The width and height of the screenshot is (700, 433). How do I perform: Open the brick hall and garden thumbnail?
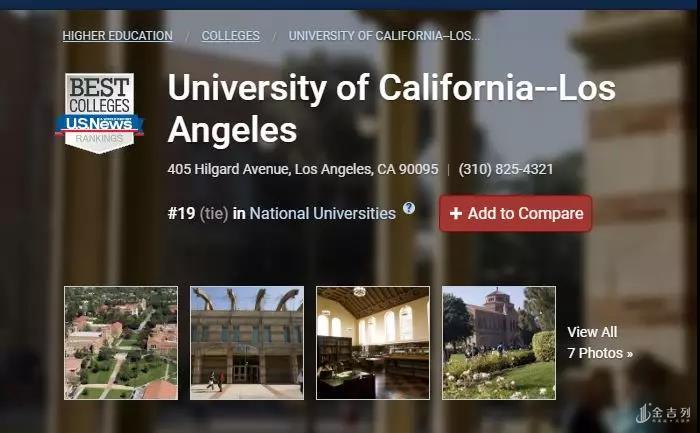[499, 343]
